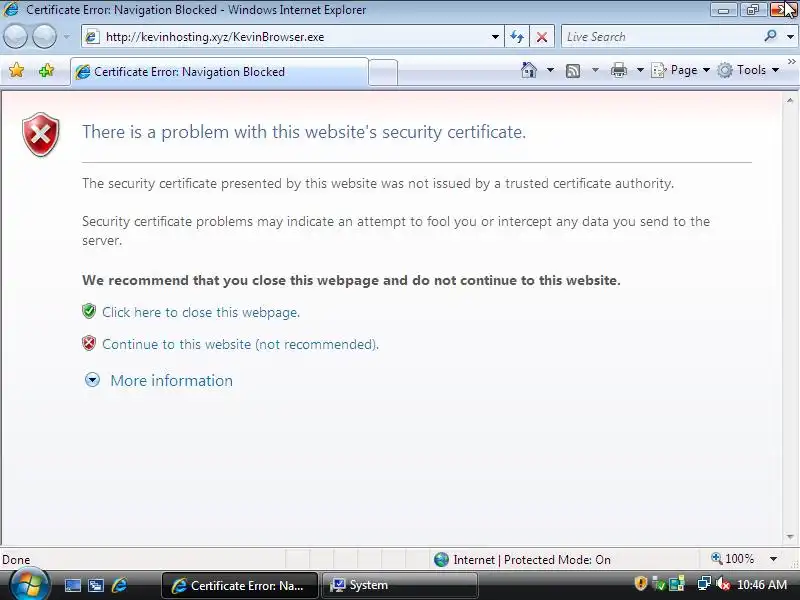The width and height of the screenshot is (800, 600).
Task: Click the Windows flag tray icon
Action: 677,584
